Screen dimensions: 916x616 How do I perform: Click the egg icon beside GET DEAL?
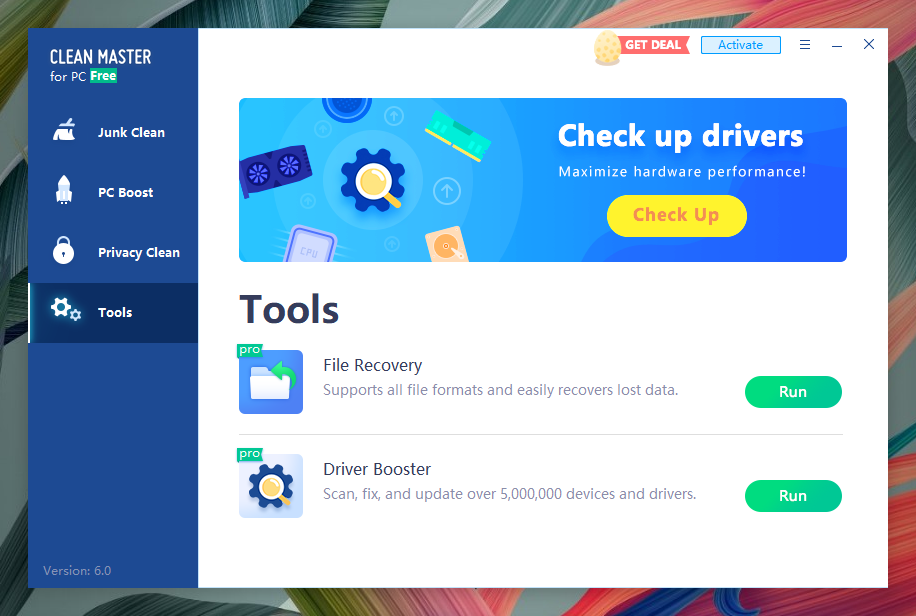(x=607, y=48)
